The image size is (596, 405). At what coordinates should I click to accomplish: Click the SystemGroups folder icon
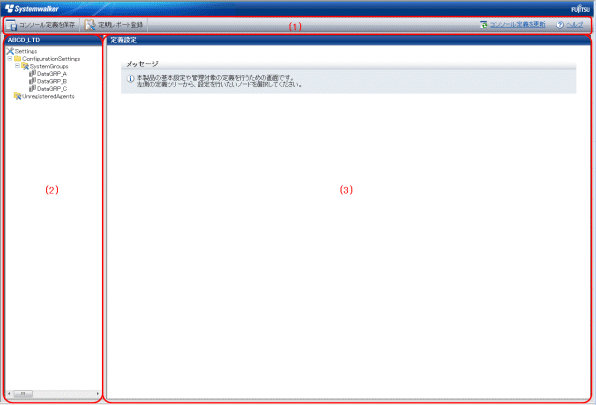tap(25, 66)
